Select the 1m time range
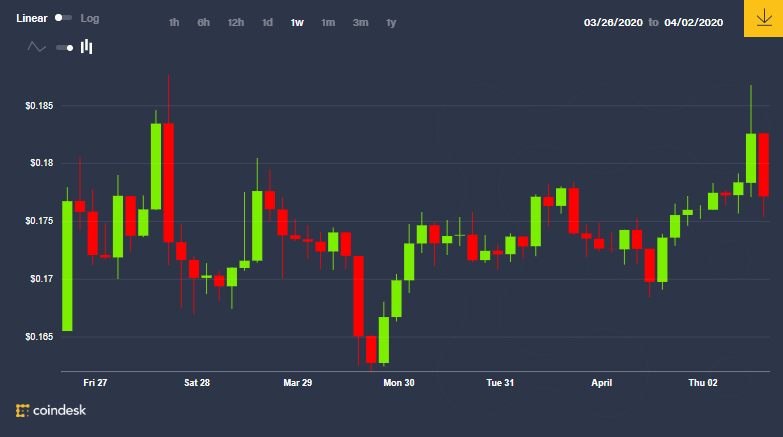 (328, 22)
